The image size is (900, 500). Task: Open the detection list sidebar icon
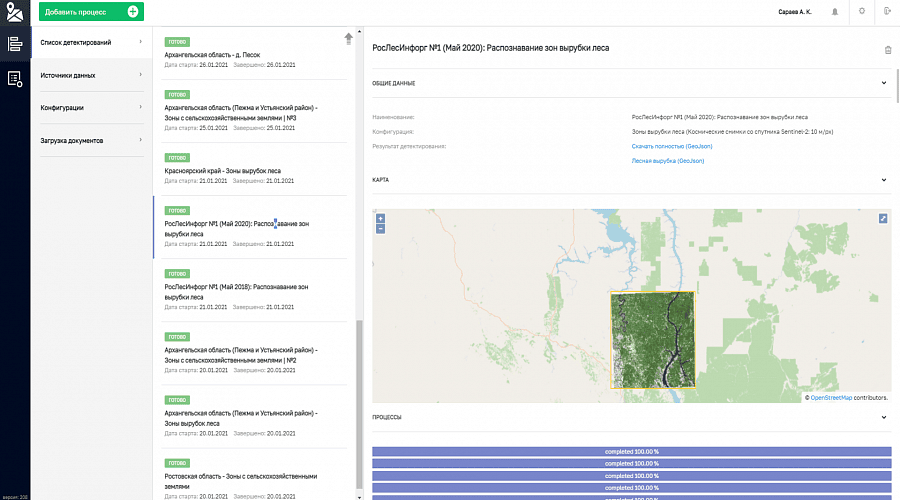tap(15, 44)
